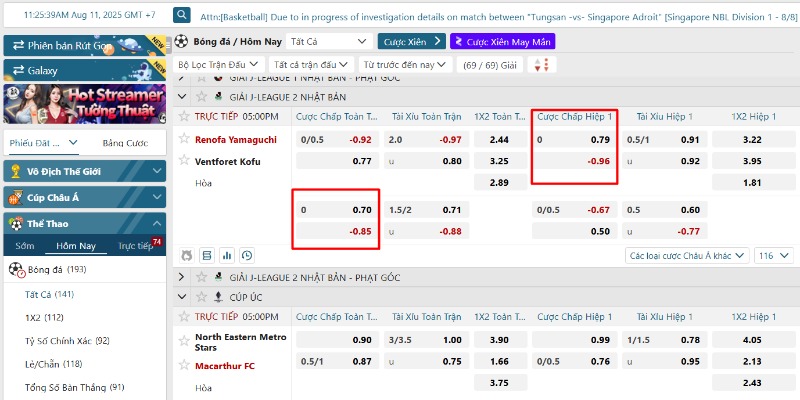Click the scoreboard icon next to shirt icon
Image resolution: width=800 pixels, height=400 pixels.
[207, 255]
